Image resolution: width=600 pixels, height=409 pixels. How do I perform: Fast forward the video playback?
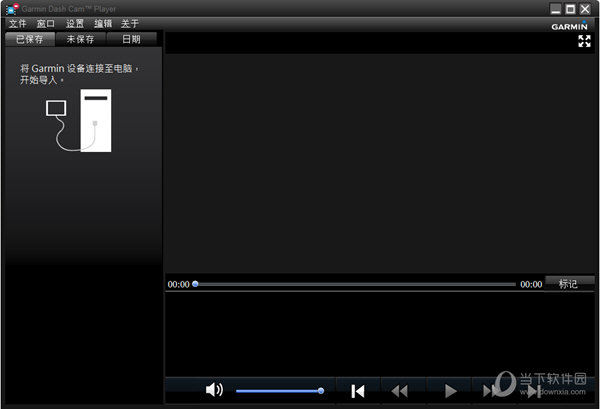(491, 391)
